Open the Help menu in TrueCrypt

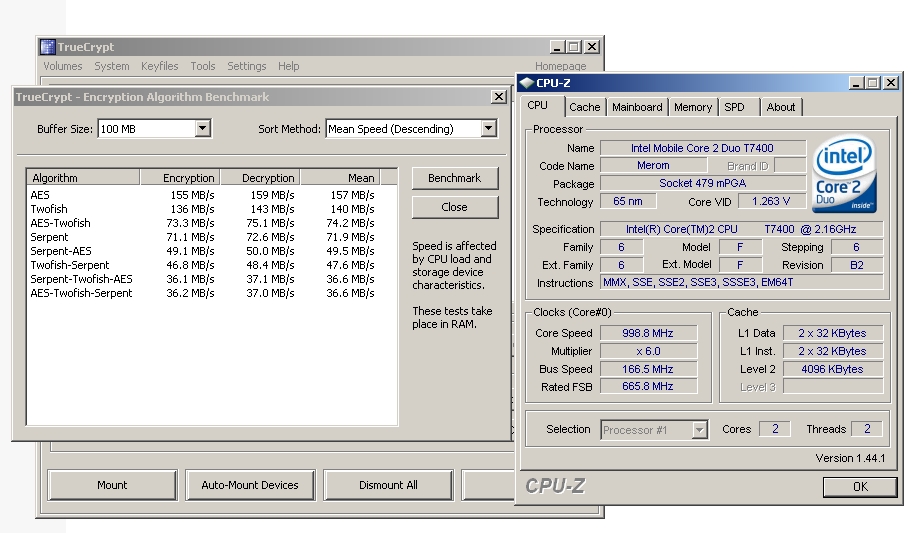tap(288, 66)
